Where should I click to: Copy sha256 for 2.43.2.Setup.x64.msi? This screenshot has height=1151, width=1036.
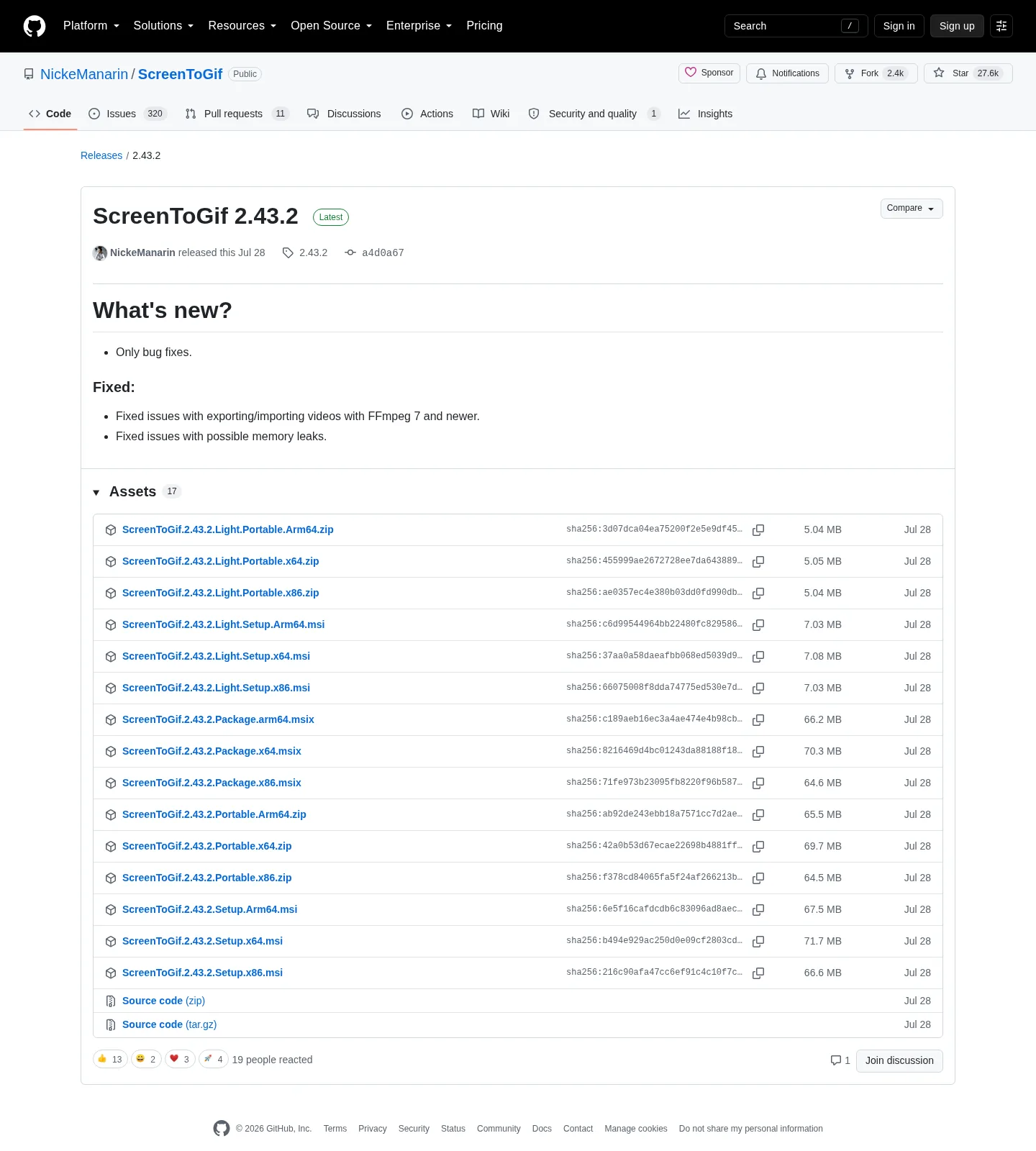click(x=758, y=942)
